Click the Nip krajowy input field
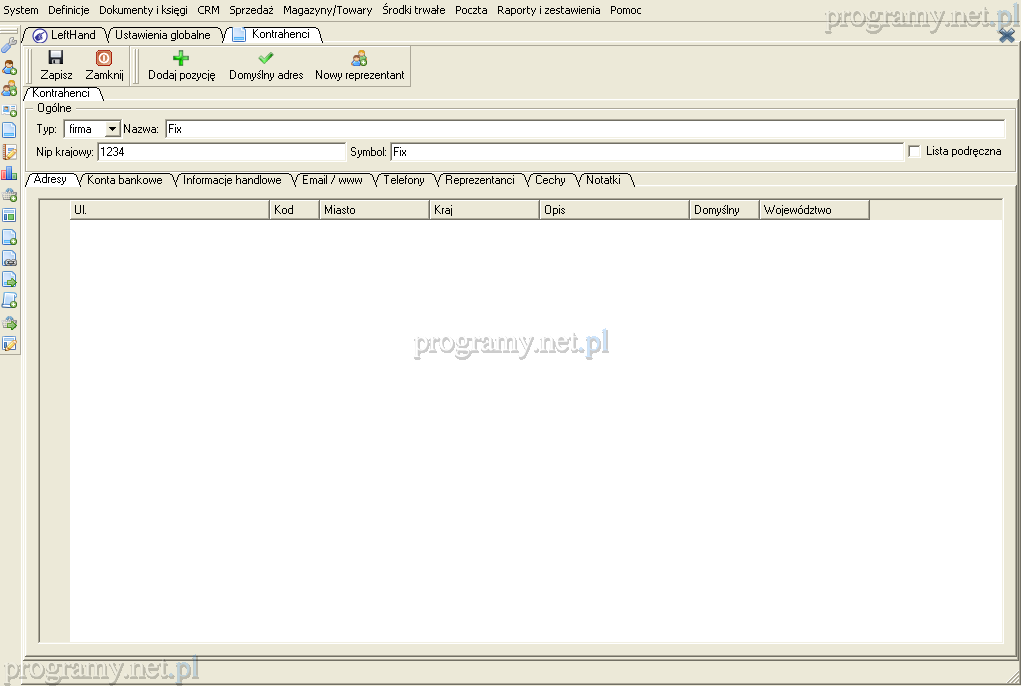Viewport: 1021px width, 686px height. (220, 152)
